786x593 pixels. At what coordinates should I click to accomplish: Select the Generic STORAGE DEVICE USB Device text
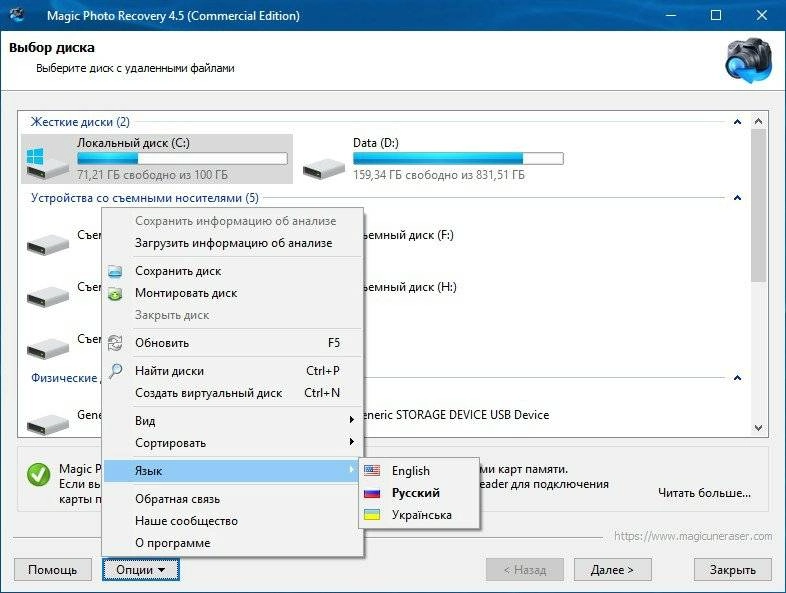coord(455,415)
